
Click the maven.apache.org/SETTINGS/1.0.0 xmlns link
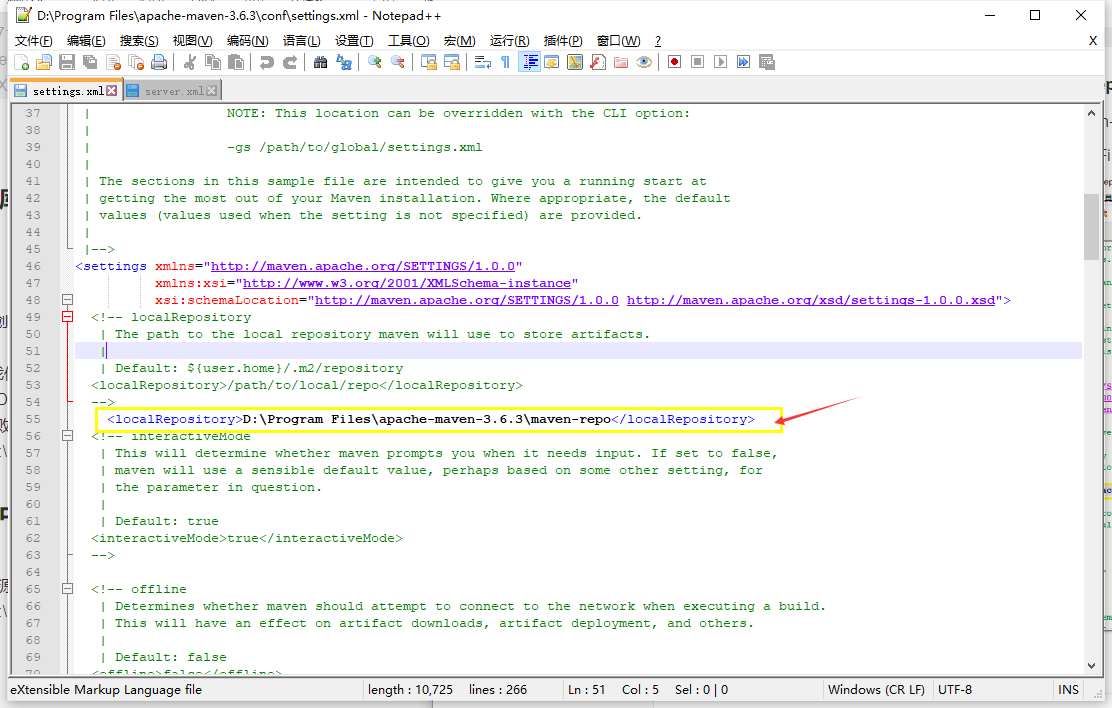click(x=362, y=267)
